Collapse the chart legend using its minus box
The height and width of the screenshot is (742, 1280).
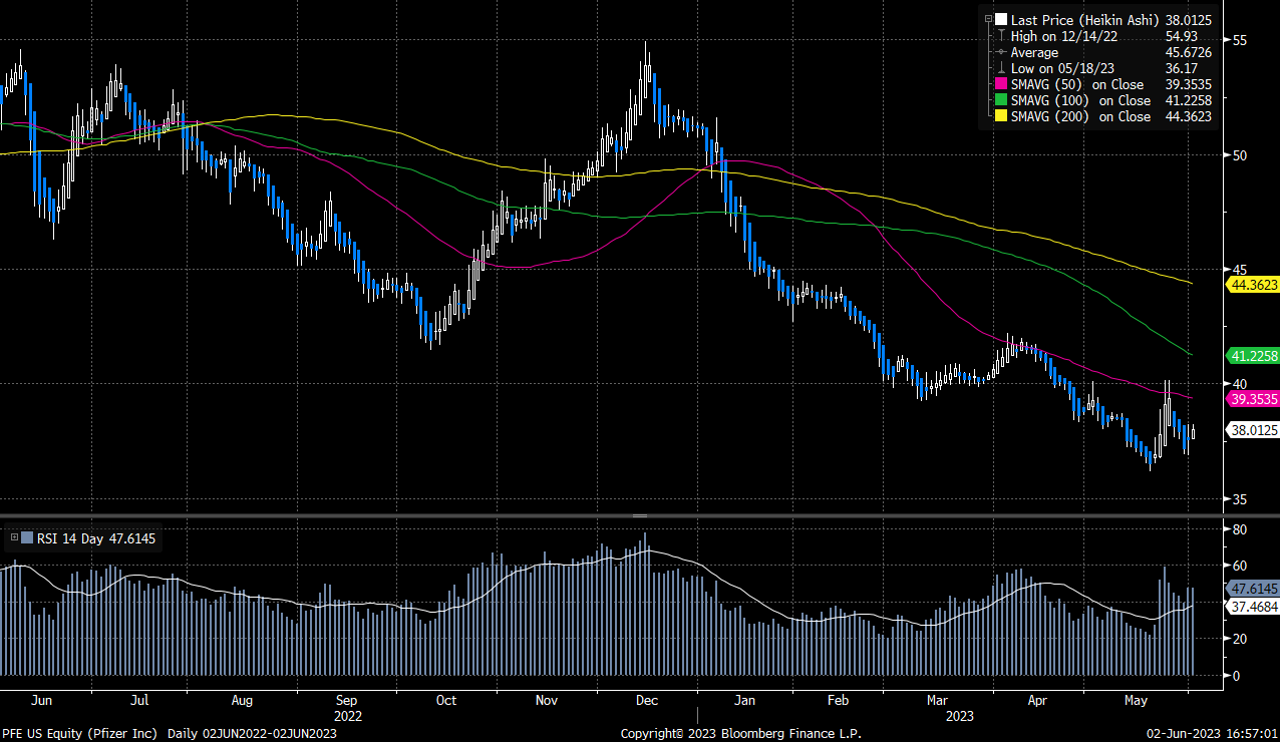(988, 19)
